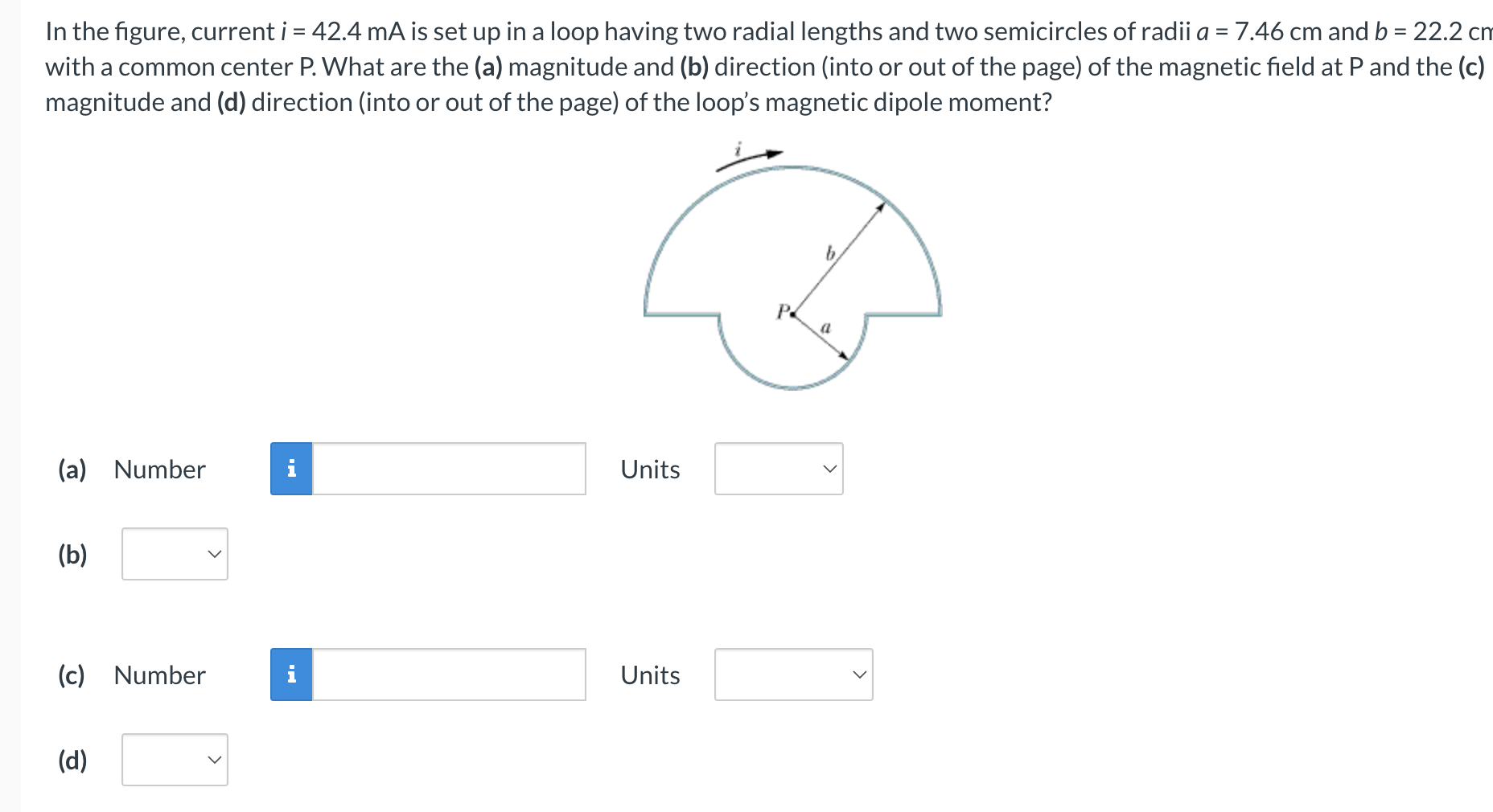Click the Number label for part (c)
Viewport: 1493px width, 812px height.
158,675
